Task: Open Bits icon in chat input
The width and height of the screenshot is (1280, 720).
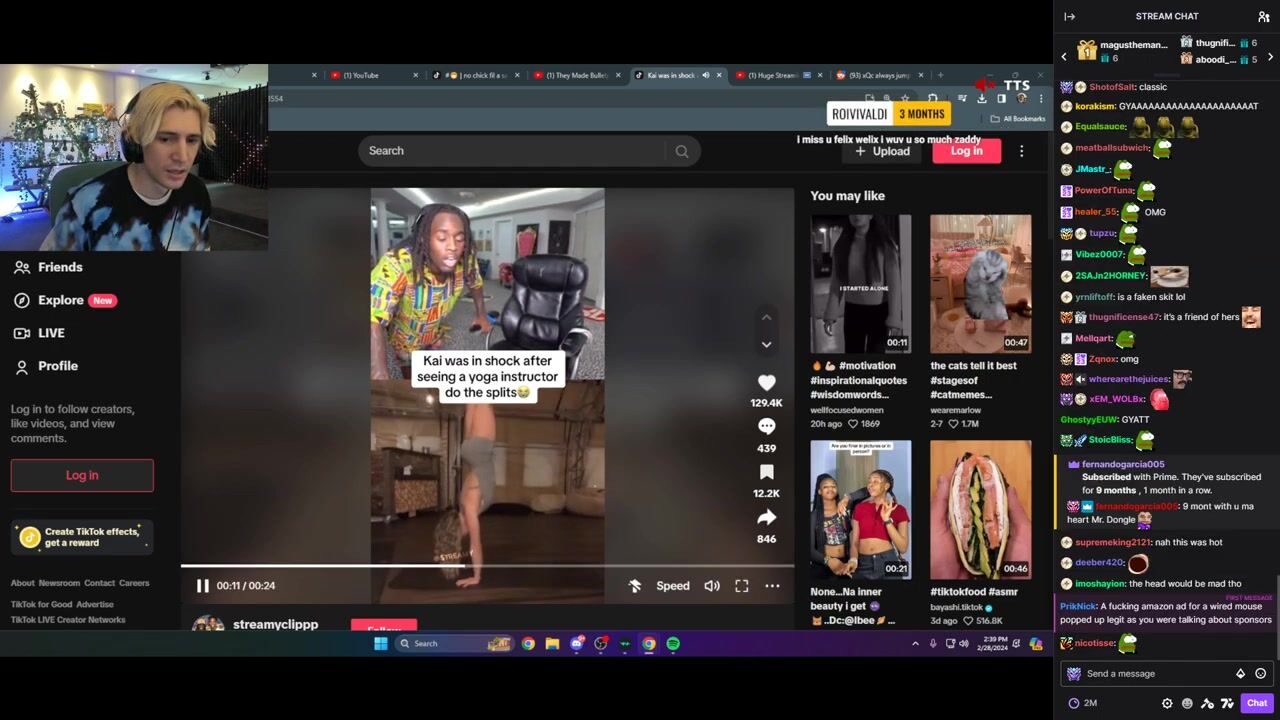Action: pos(1241,674)
